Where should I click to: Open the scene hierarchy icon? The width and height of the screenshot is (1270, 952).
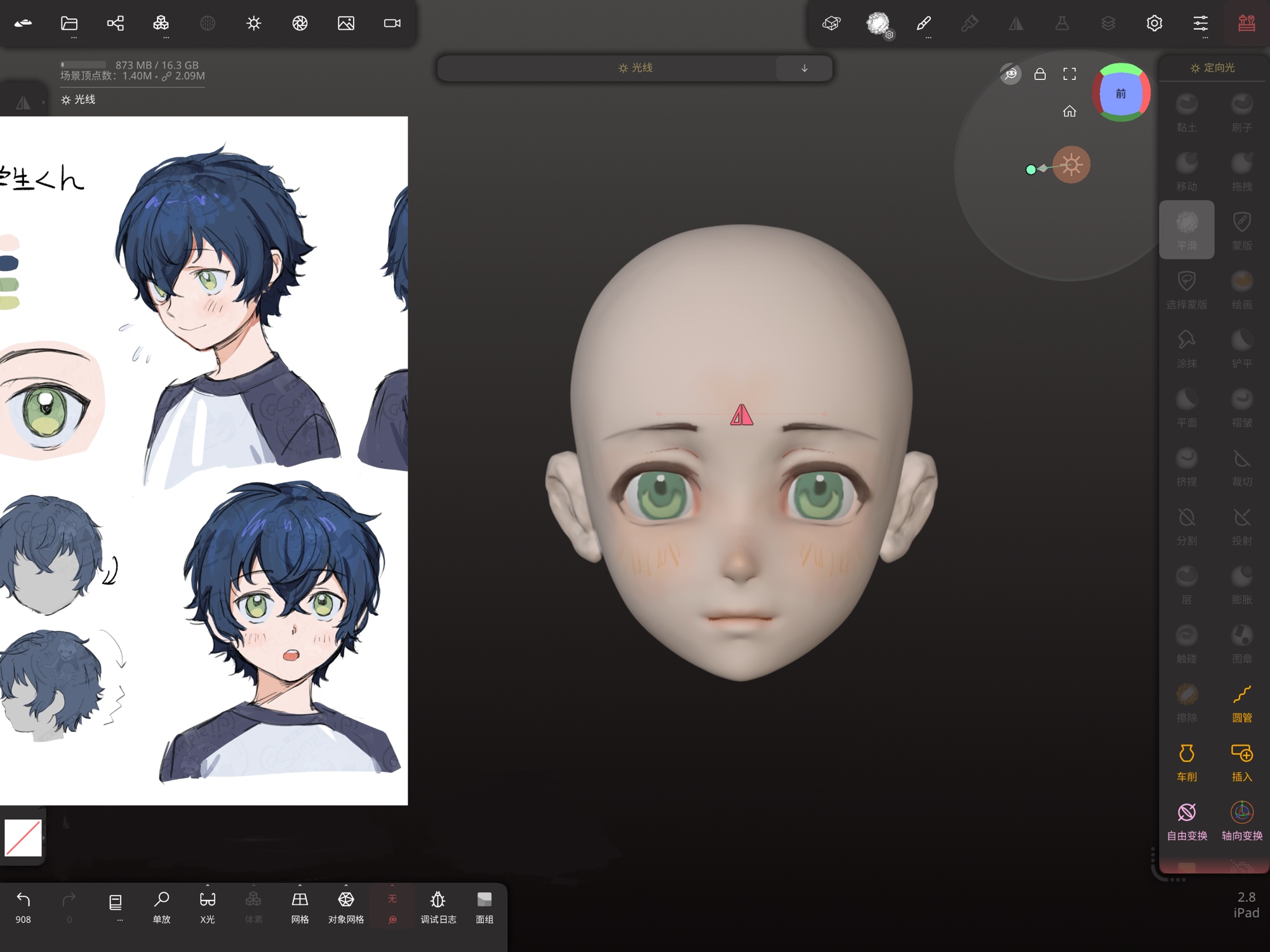click(115, 23)
